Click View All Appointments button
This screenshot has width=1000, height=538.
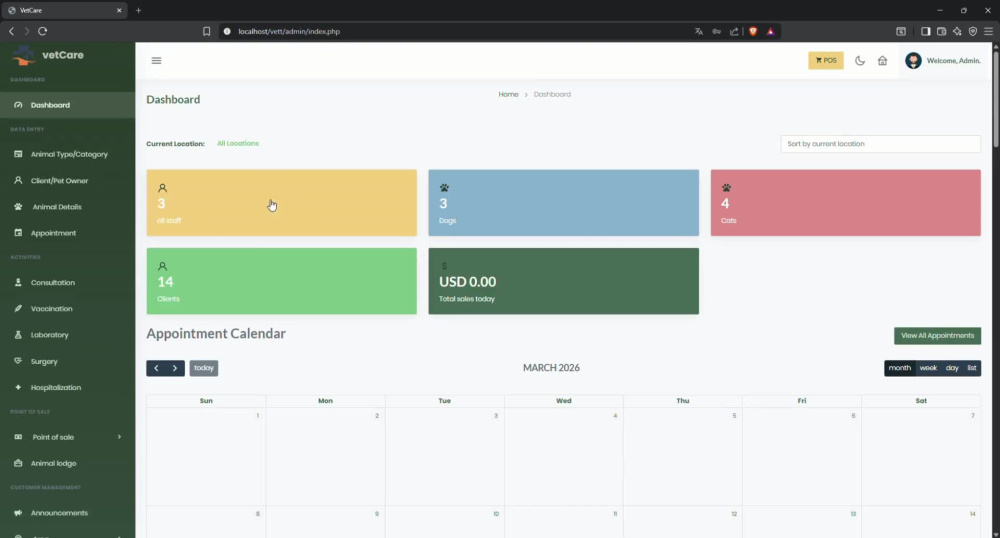938,336
